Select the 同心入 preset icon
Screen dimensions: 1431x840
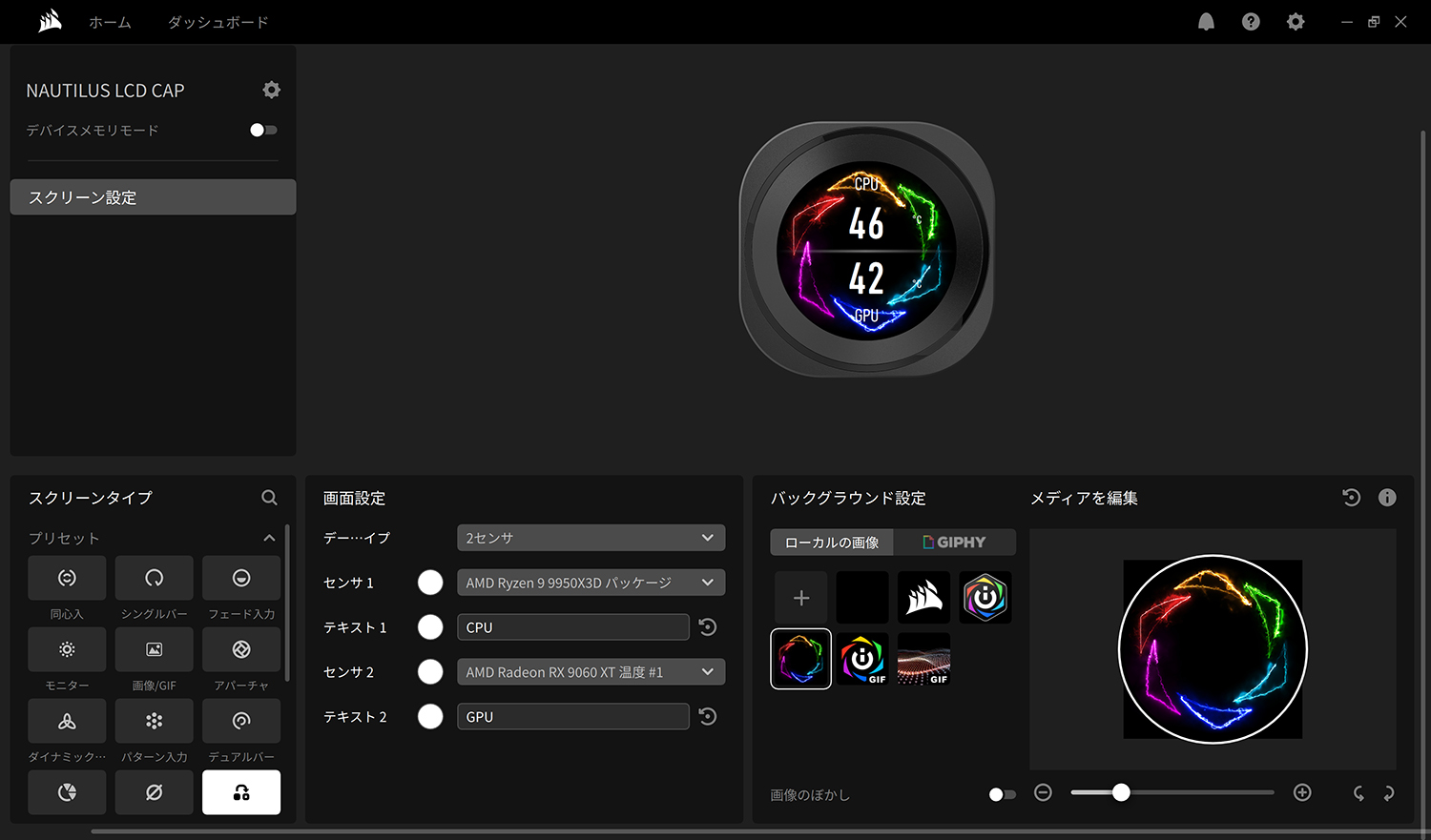coord(67,578)
